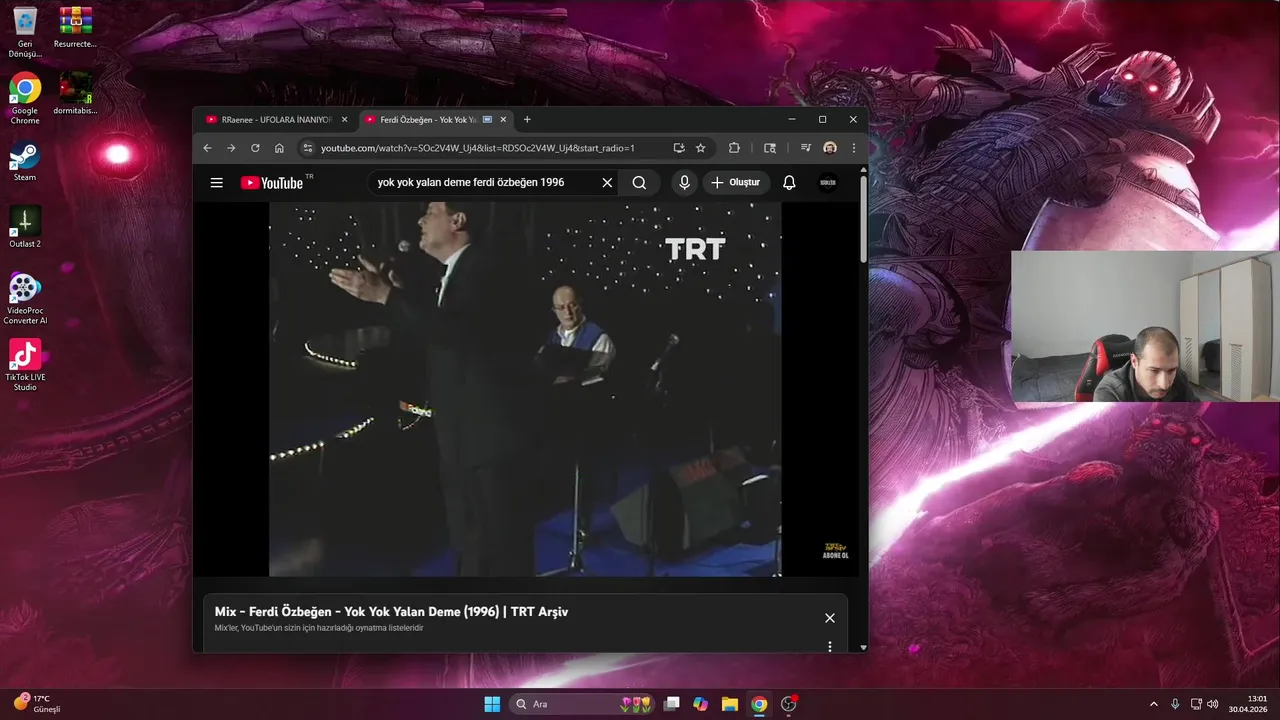Go back in Chrome
The width and height of the screenshot is (1280, 720).
tap(207, 148)
